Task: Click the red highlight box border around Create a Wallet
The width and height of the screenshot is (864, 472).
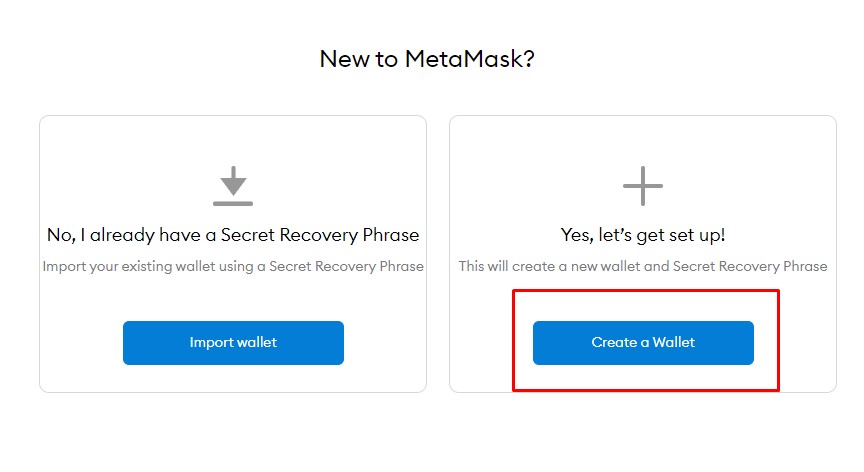Action: pyautogui.click(x=646, y=291)
